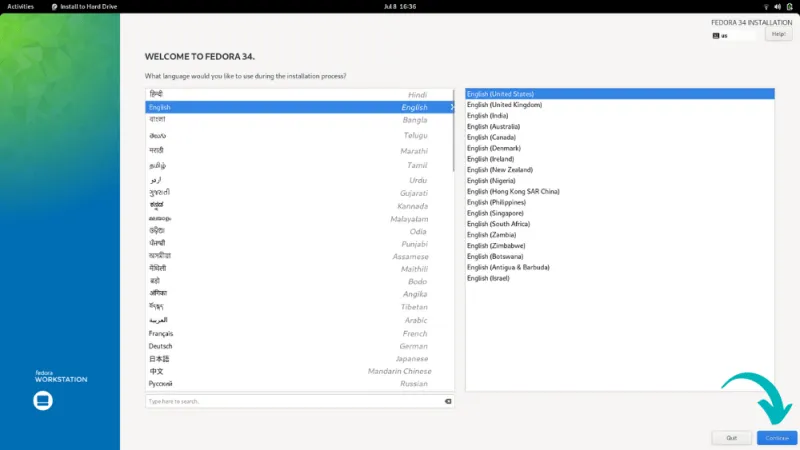Select English (United Kingdom) locale
Image resolution: width=800 pixels, height=450 pixels.
504,105
